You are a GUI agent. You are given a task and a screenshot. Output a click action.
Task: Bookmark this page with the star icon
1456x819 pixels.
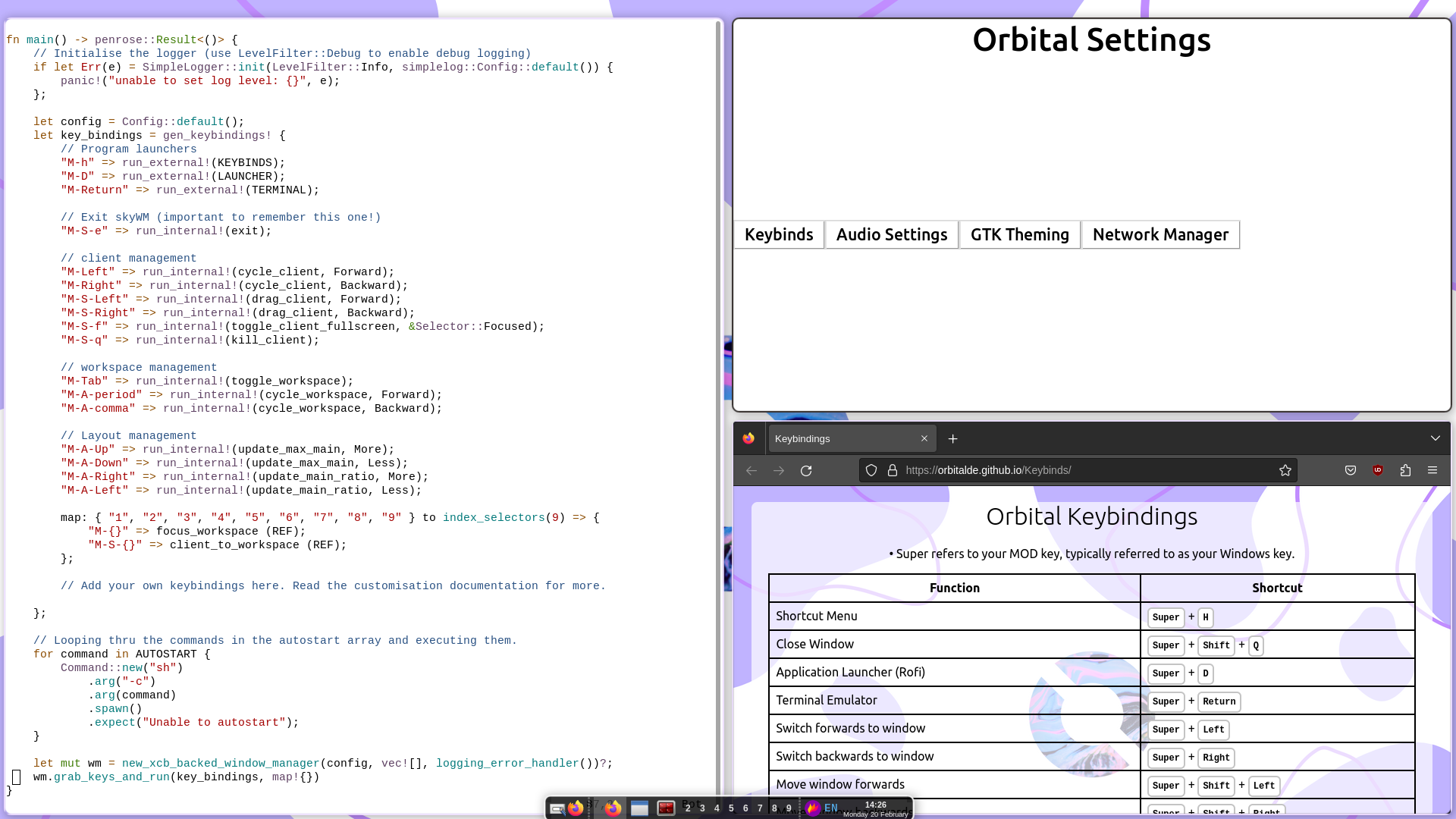[1285, 471]
